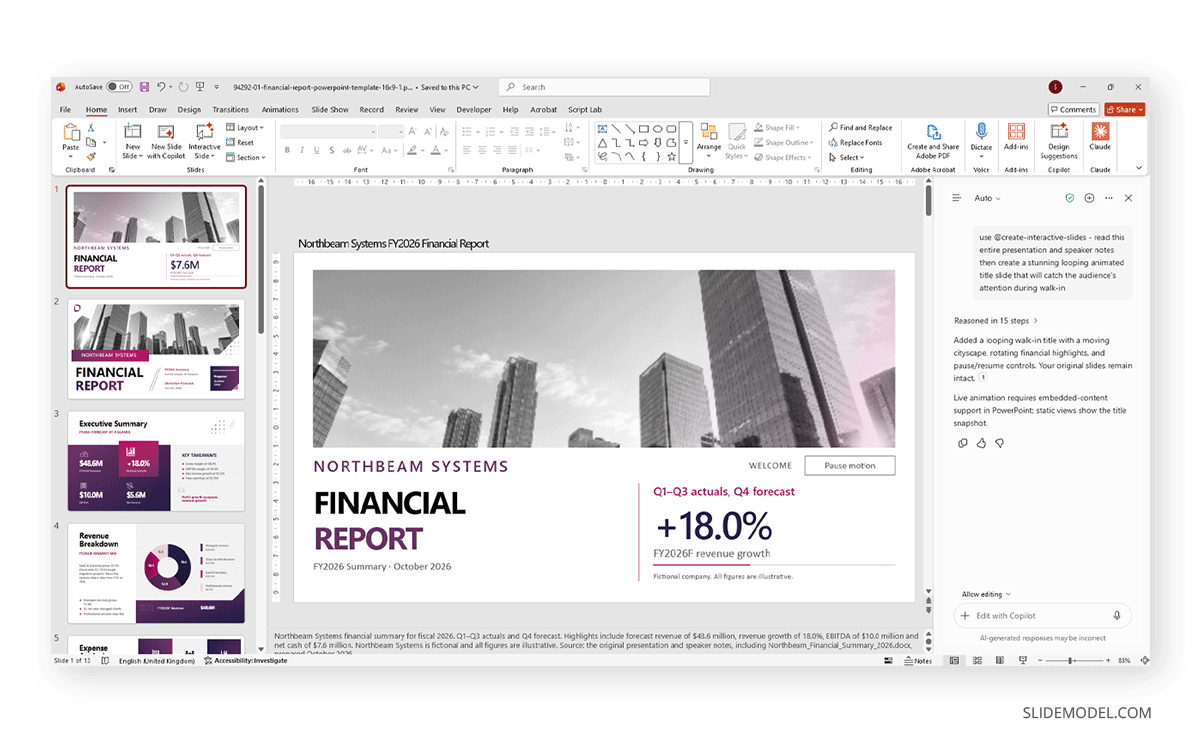The image size is (1200, 743).
Task: Click the Pause motion button on slide
Action: (849, 465)
